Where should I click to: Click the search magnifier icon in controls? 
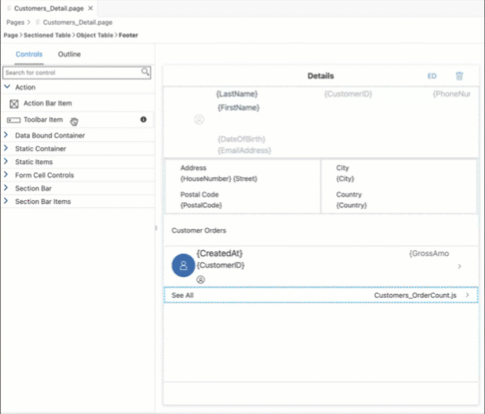pyautogui.click(x=145, y=72)
